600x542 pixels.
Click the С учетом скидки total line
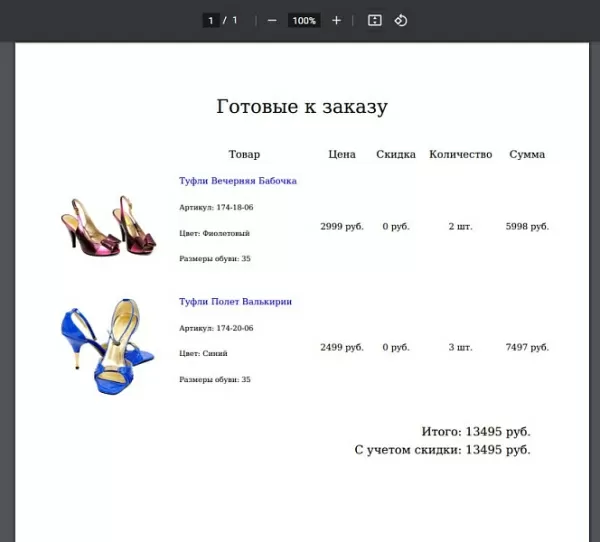443,449
